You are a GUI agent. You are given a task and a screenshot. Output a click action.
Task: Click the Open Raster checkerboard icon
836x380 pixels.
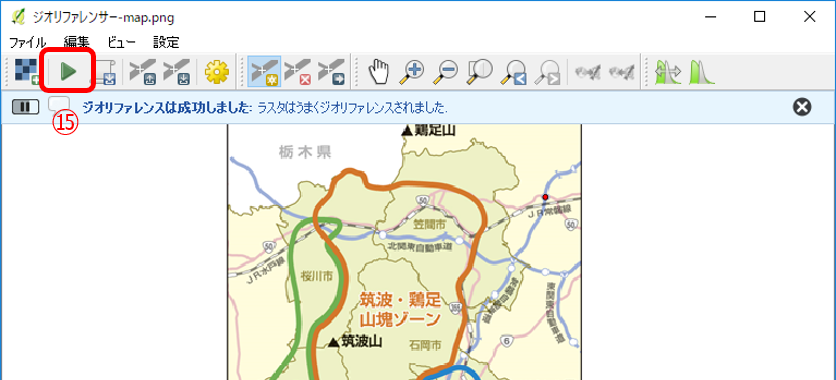point(26,71)
